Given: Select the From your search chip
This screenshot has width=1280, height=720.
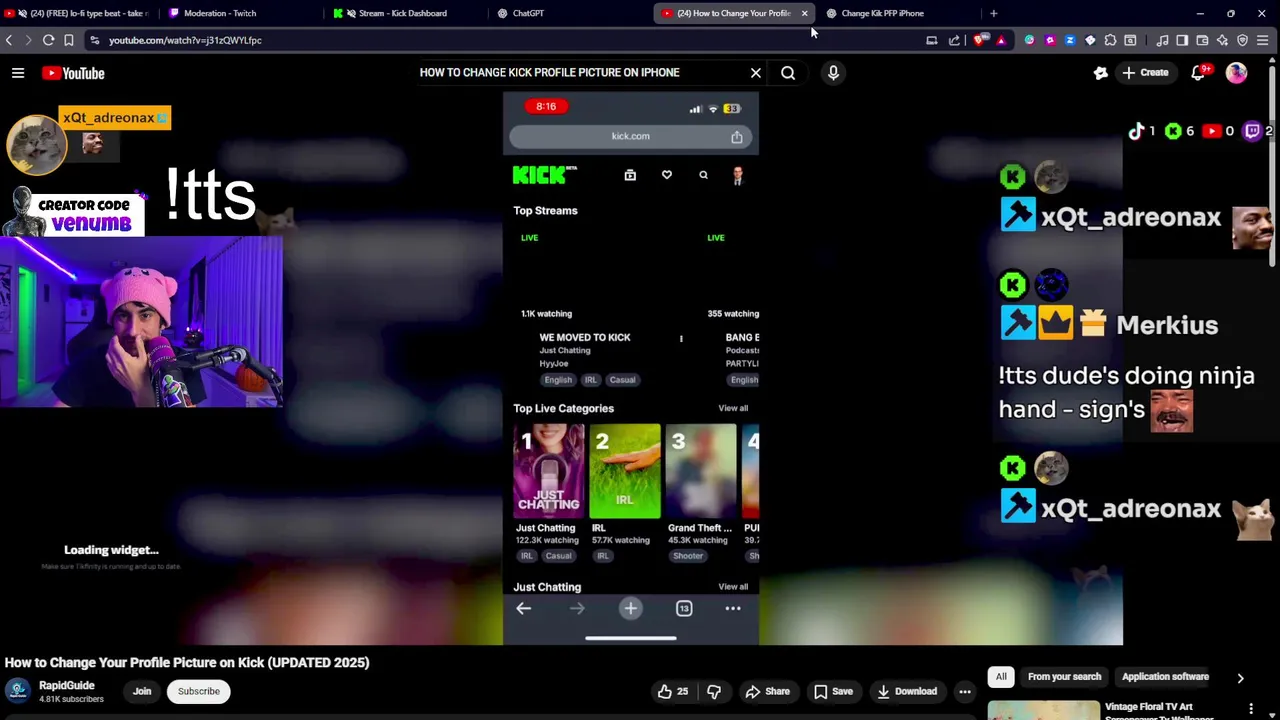Looking at the screenshot, I should point(1064,677).
